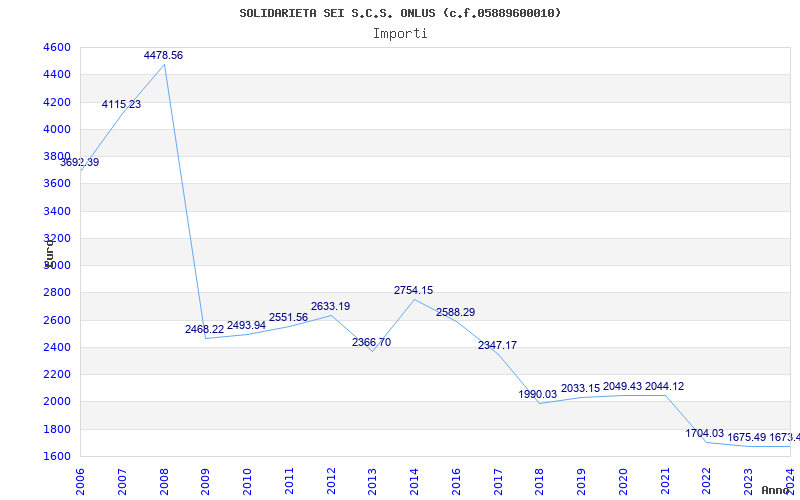Select the data label 3692.39

[x=80, y=162]
